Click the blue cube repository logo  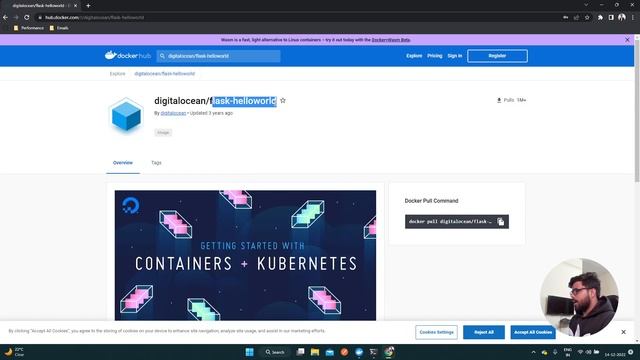tap(126, 116)
